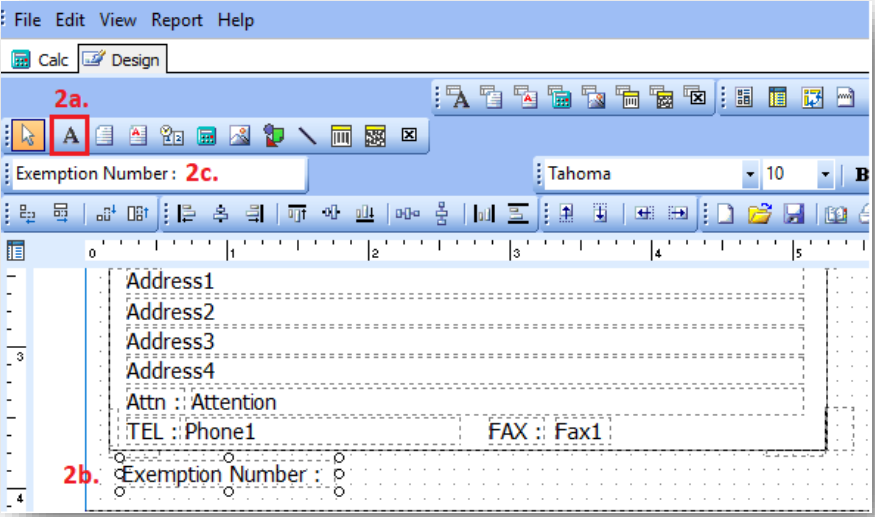The image size is (875, 517).
Task: Choose the Line drawing tool
Action: (307, 136)
